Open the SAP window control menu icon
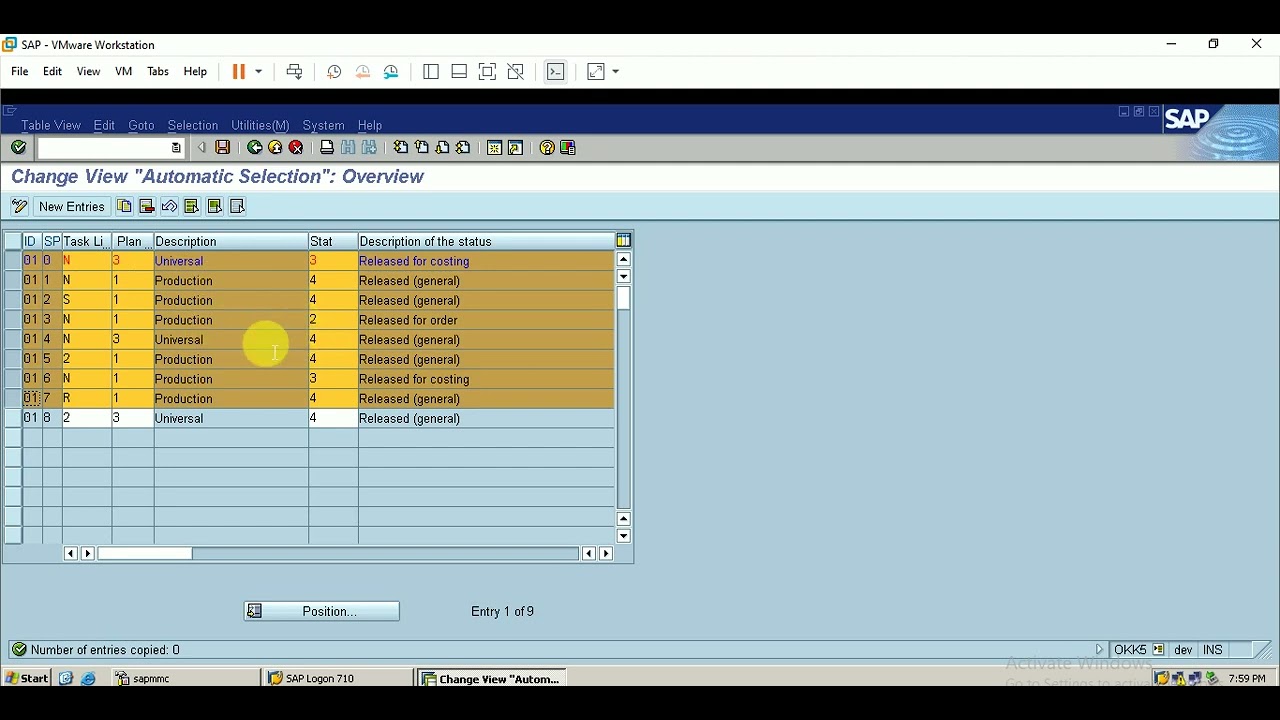The width and height of the screenshot is (1280, 720). click(x=9, y=111)
